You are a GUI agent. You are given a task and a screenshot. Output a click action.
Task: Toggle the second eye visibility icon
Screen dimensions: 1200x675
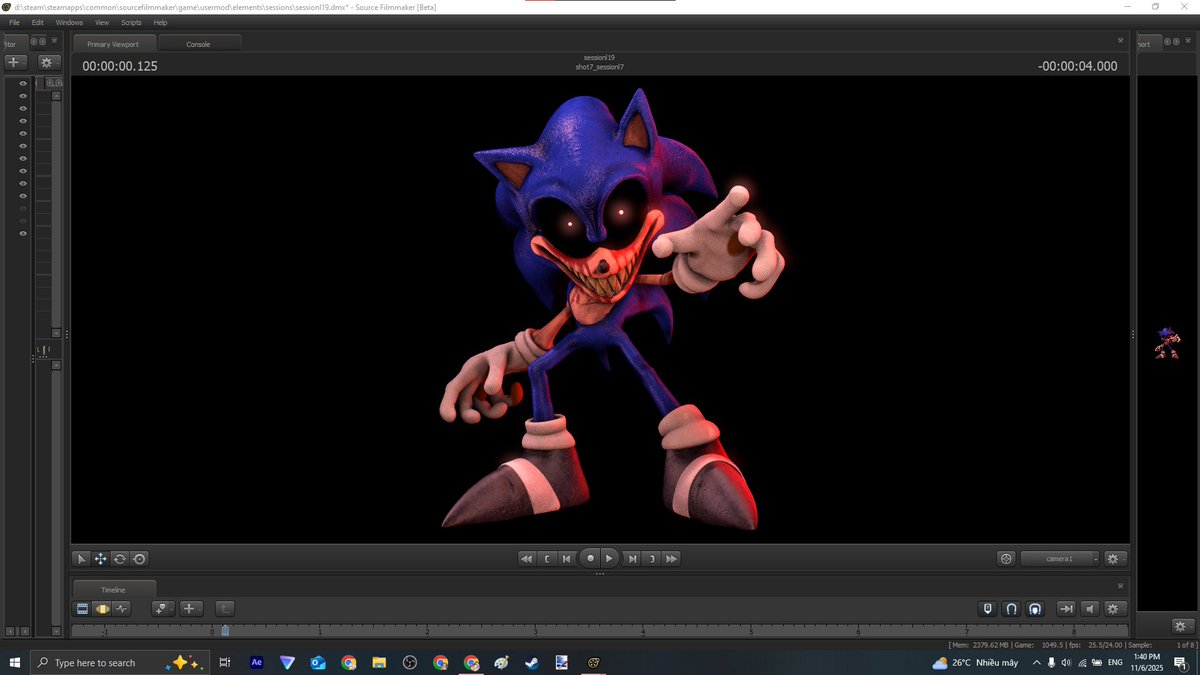tap(23, 96)
